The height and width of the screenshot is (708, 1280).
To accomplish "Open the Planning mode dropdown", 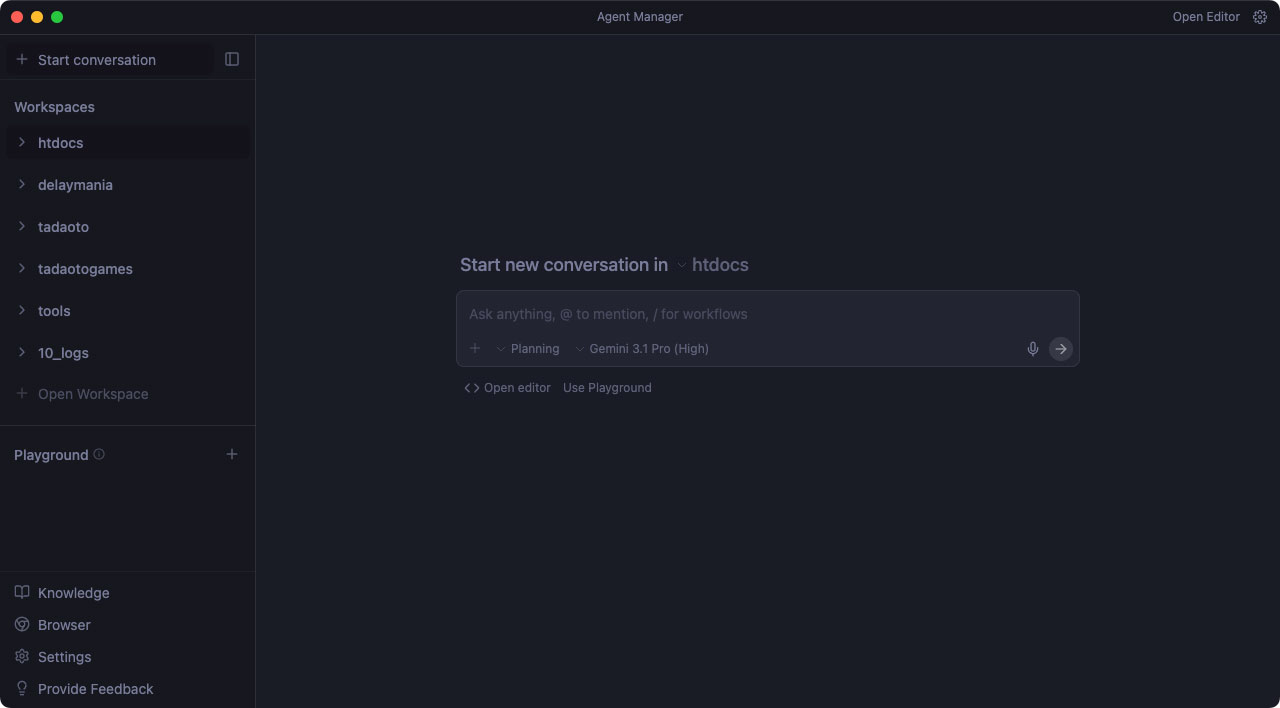I will point(528,349).
